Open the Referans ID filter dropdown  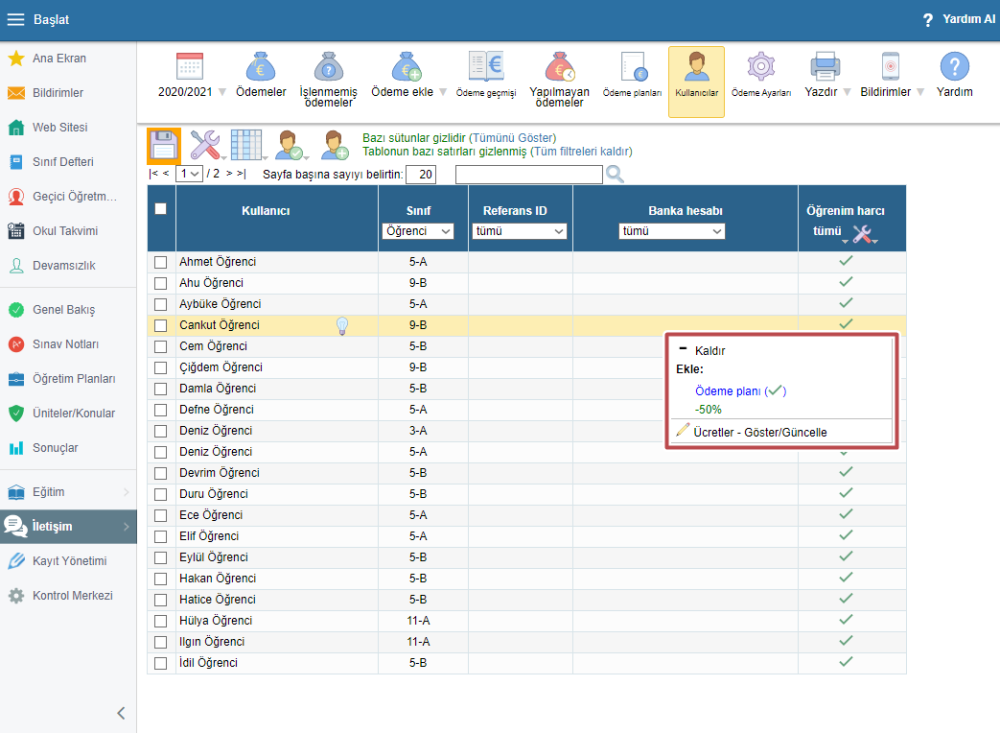coord(519,231)
